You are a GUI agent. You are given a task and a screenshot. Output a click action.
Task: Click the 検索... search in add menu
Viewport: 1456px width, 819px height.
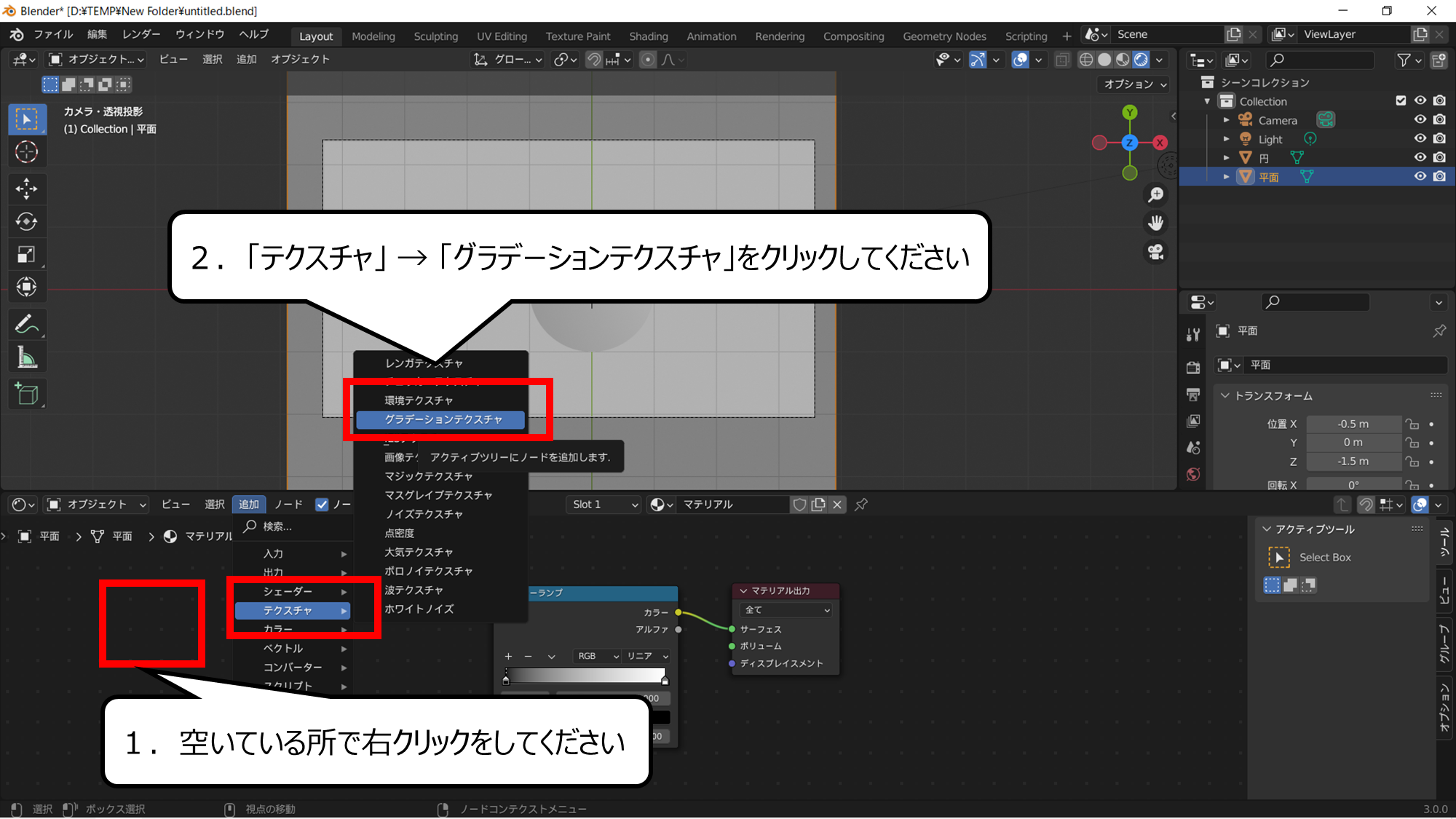point(294,526)
